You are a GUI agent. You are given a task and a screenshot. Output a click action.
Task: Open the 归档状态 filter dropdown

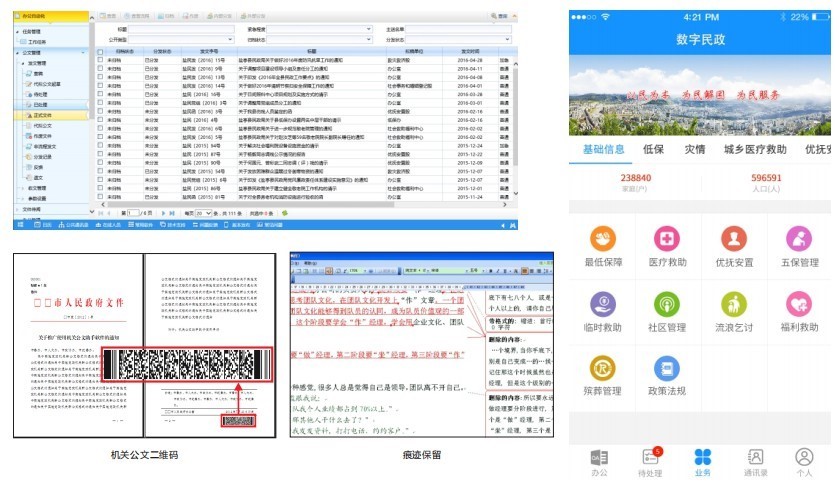[319, 40]
